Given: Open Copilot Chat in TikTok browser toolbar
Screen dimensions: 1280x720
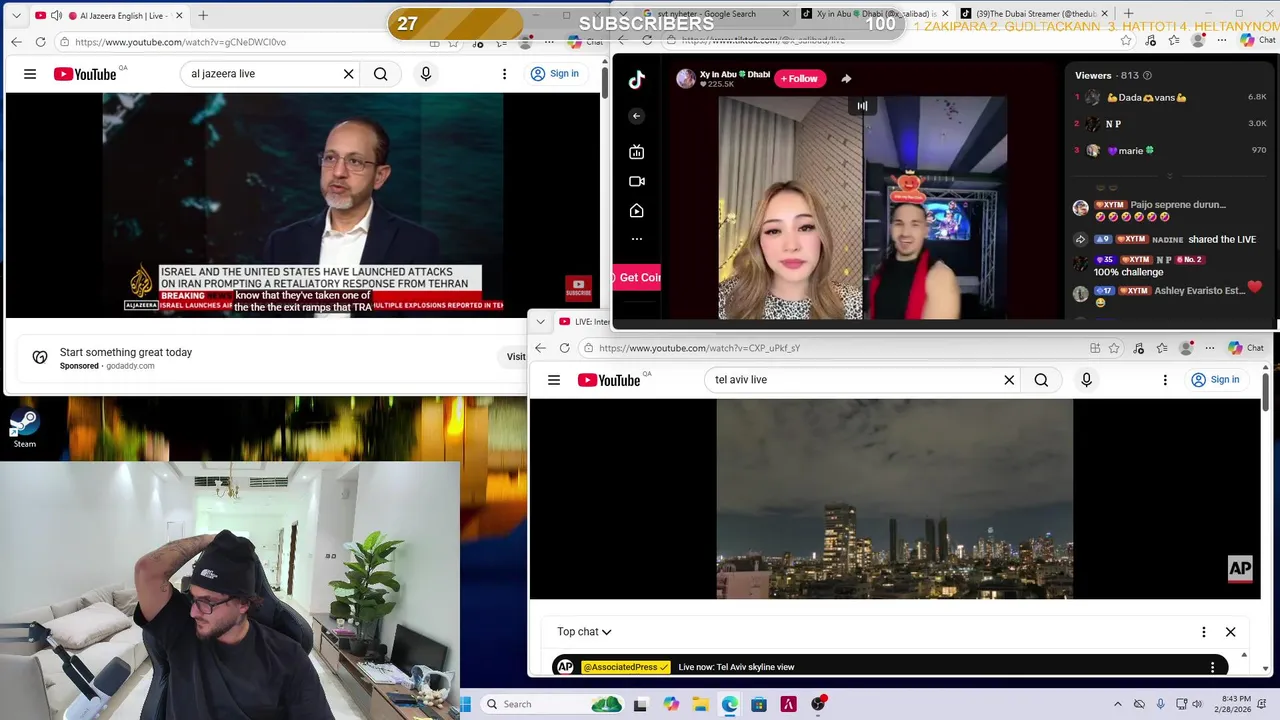Looking at the screenshot, I should click(x=1257, y=40).
